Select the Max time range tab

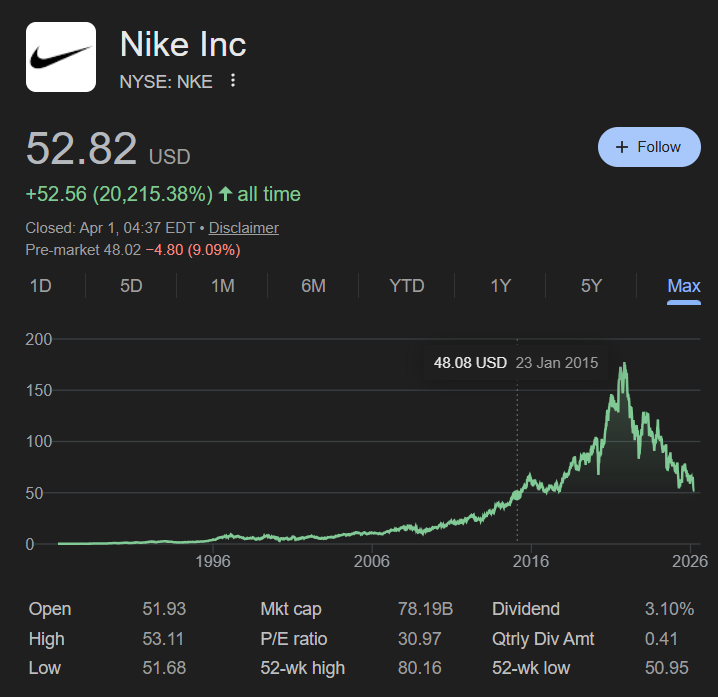(x=684, y=286)
